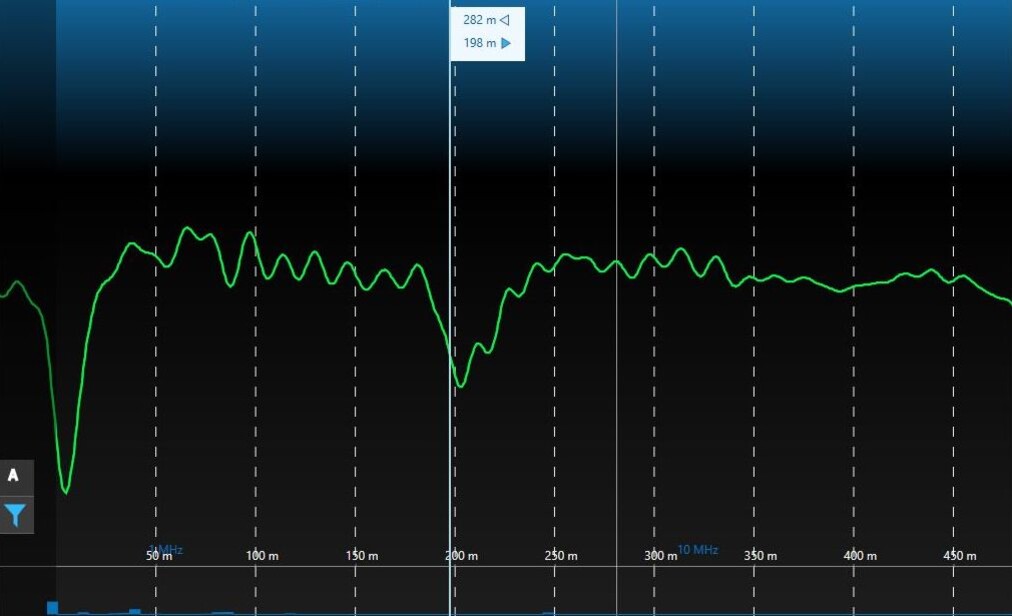Click the hollow left arrow beside 282 m
1012x616 pixels.
(505, 20)
